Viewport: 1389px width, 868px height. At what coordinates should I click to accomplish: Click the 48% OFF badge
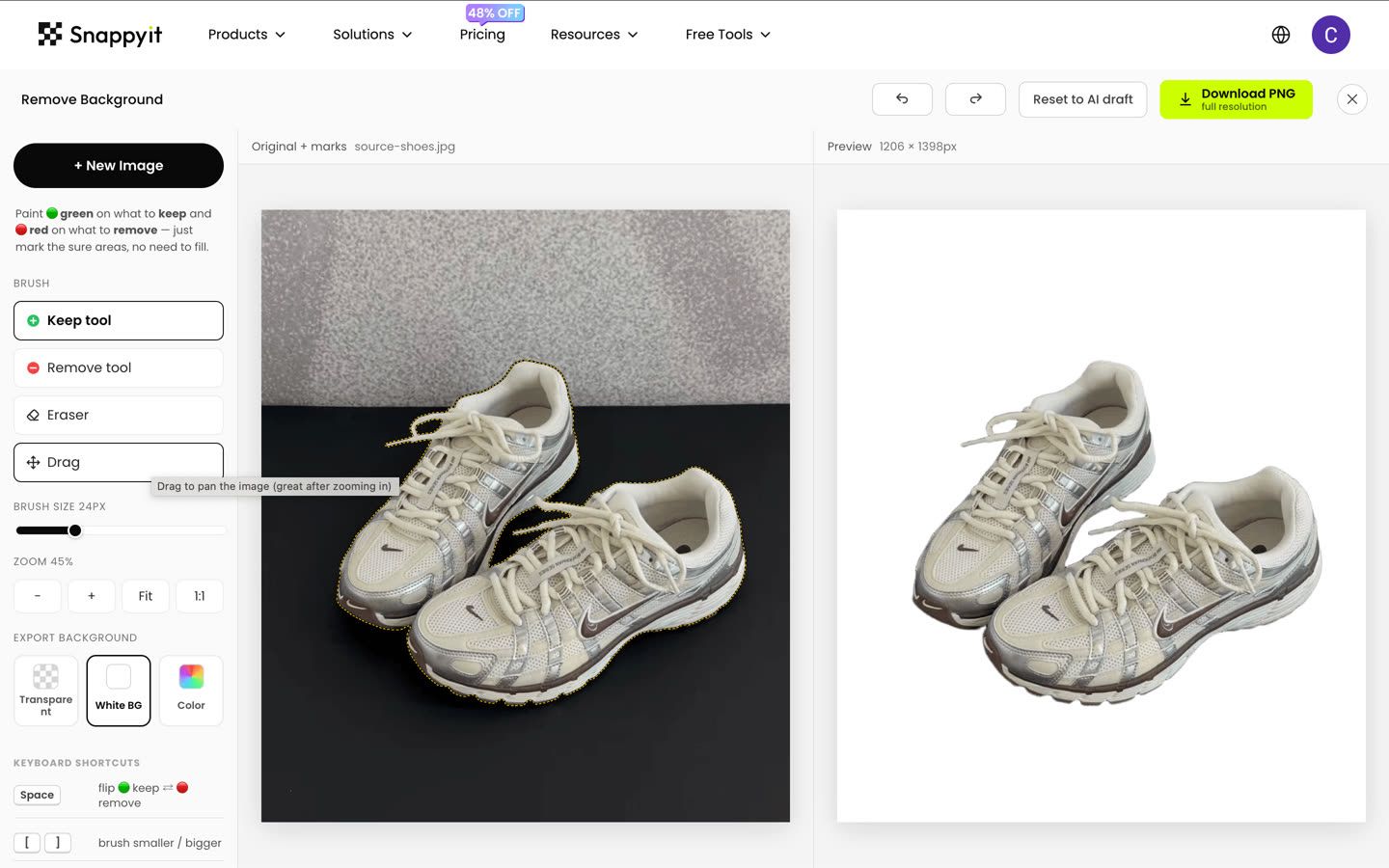point(495,13)
